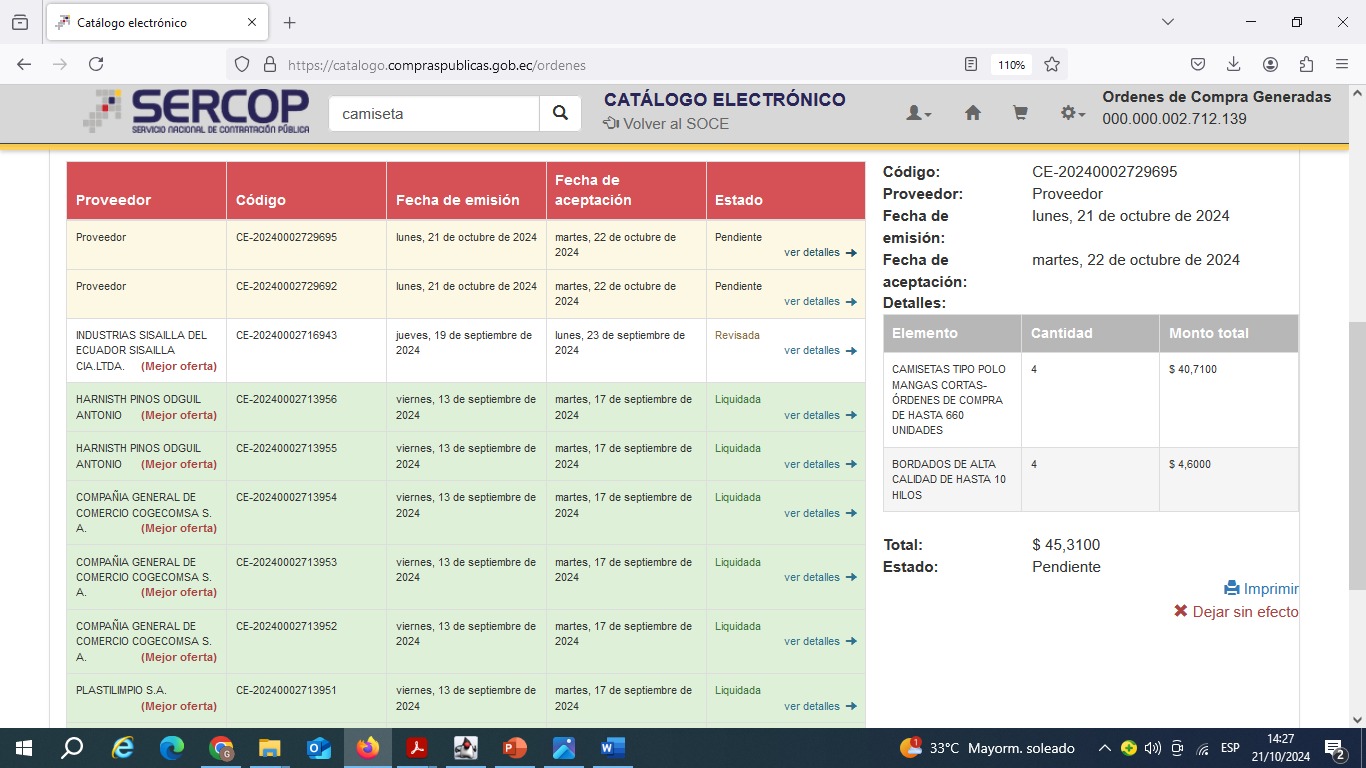The image size is (1366, 768).
Task: Click the search magnifier button
Action: 560,114
